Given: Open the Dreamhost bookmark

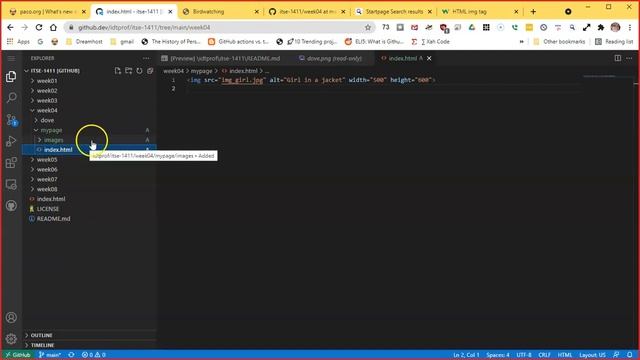Looking at the screenshot, I should [x=84, y=42].
